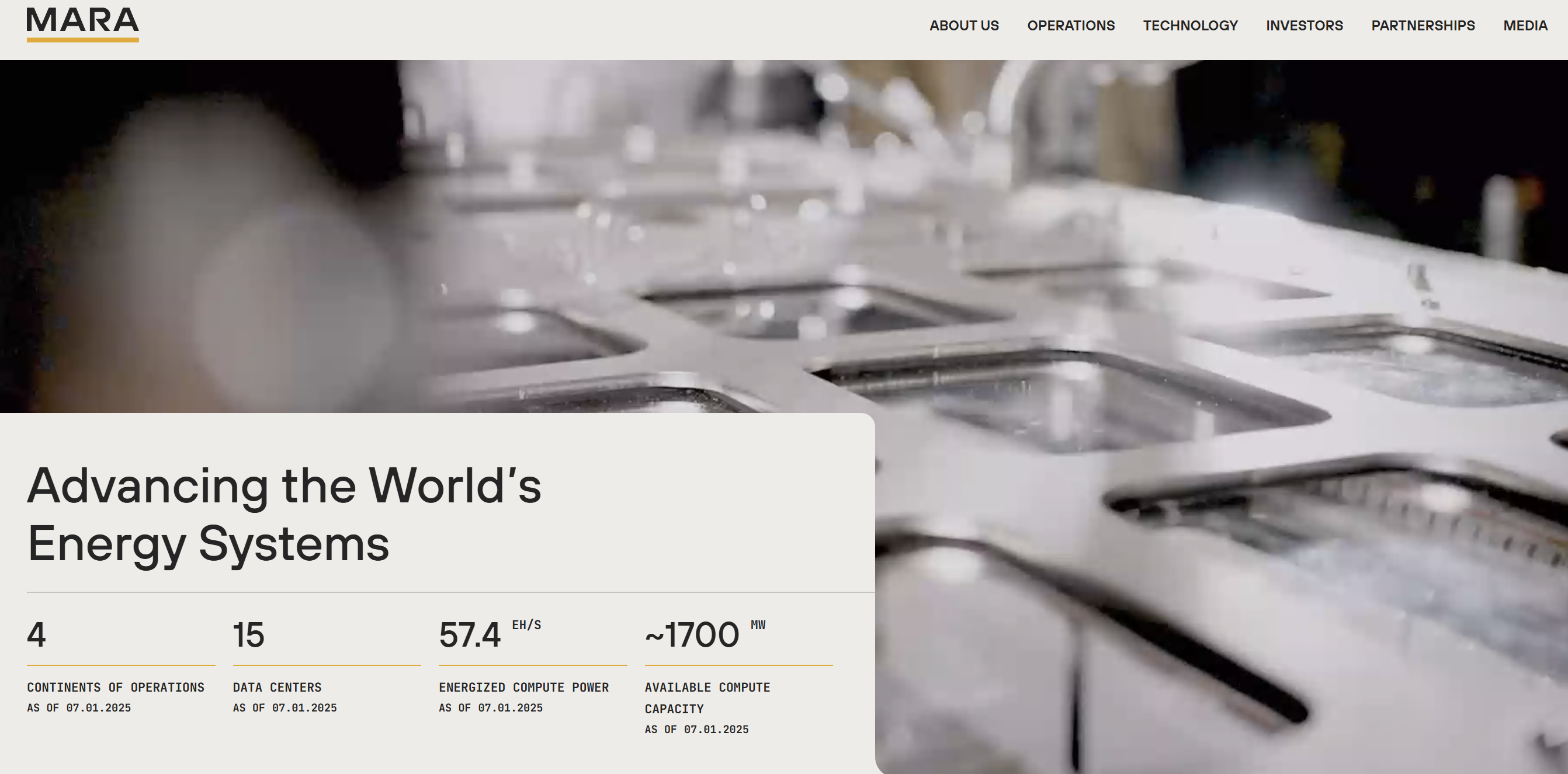Click the EH/S unit superscript
Screen dimensions: 1568x774
pyautogui.click(x=526, y=625)
